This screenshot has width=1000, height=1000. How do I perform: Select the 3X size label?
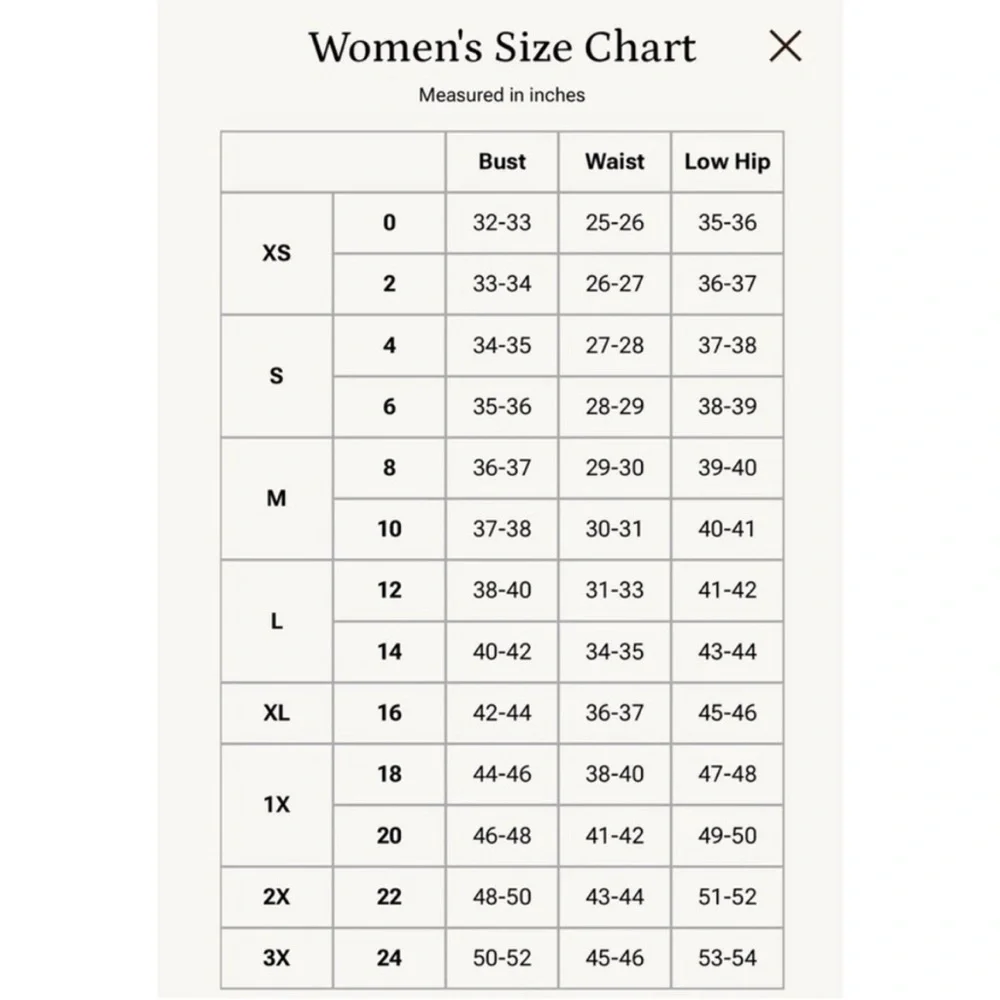[277, 957]
